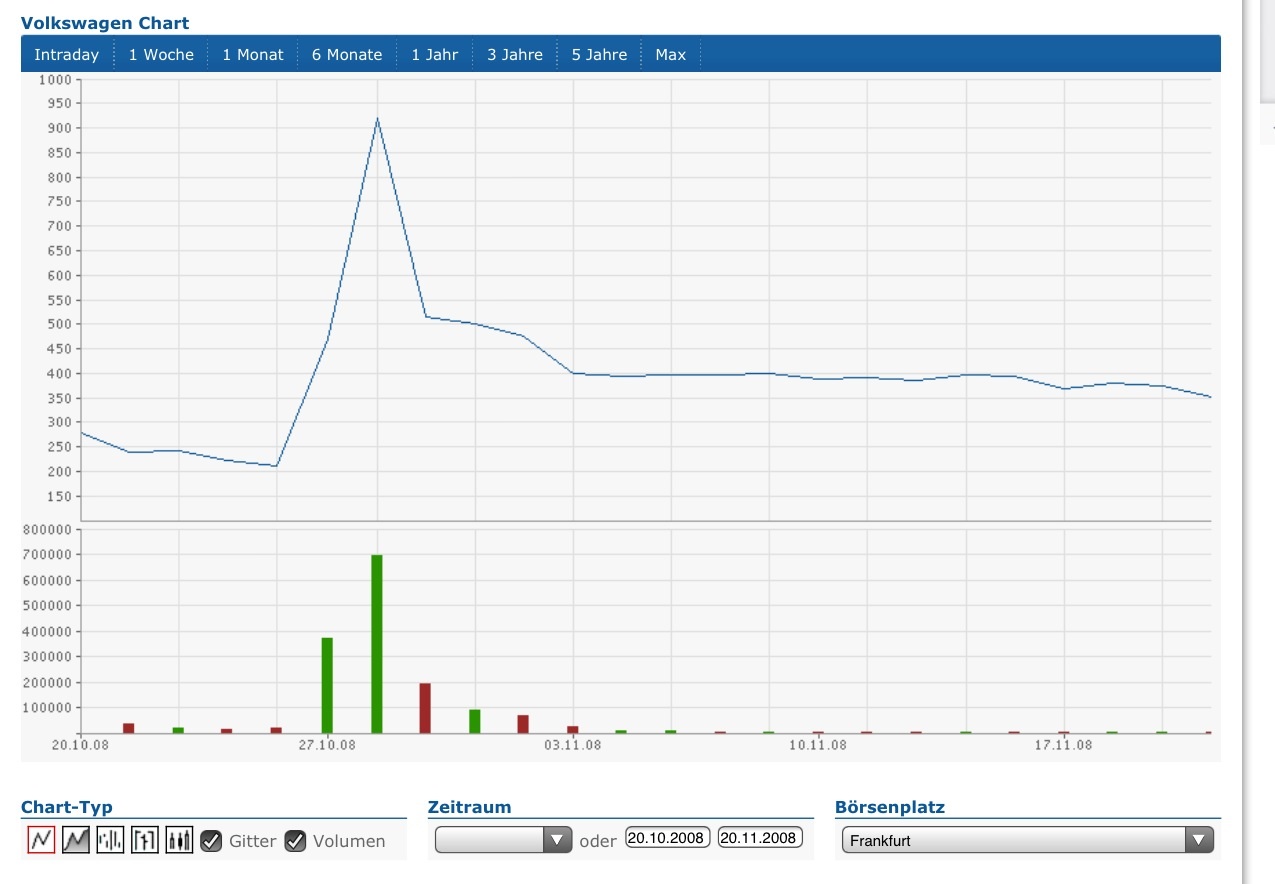Click the start date field 20.10.2008
Image resolution: width=1275 pixels, height=884 pixels.
click(x=668, y=837)
